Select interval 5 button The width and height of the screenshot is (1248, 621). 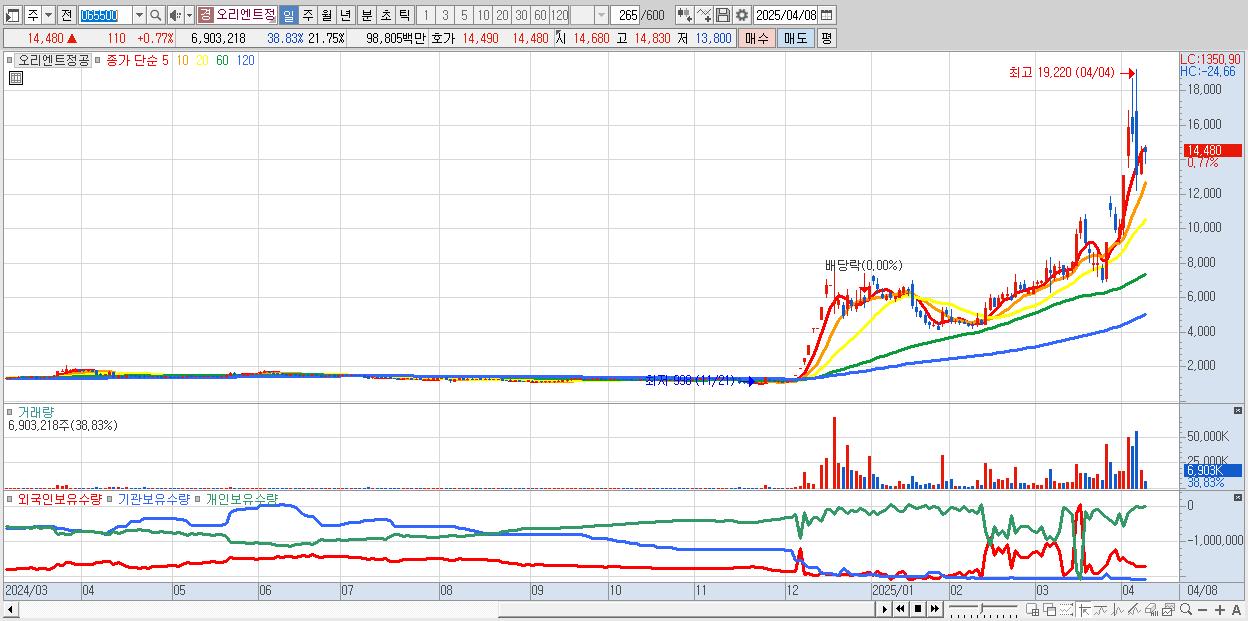click(464, 15)
